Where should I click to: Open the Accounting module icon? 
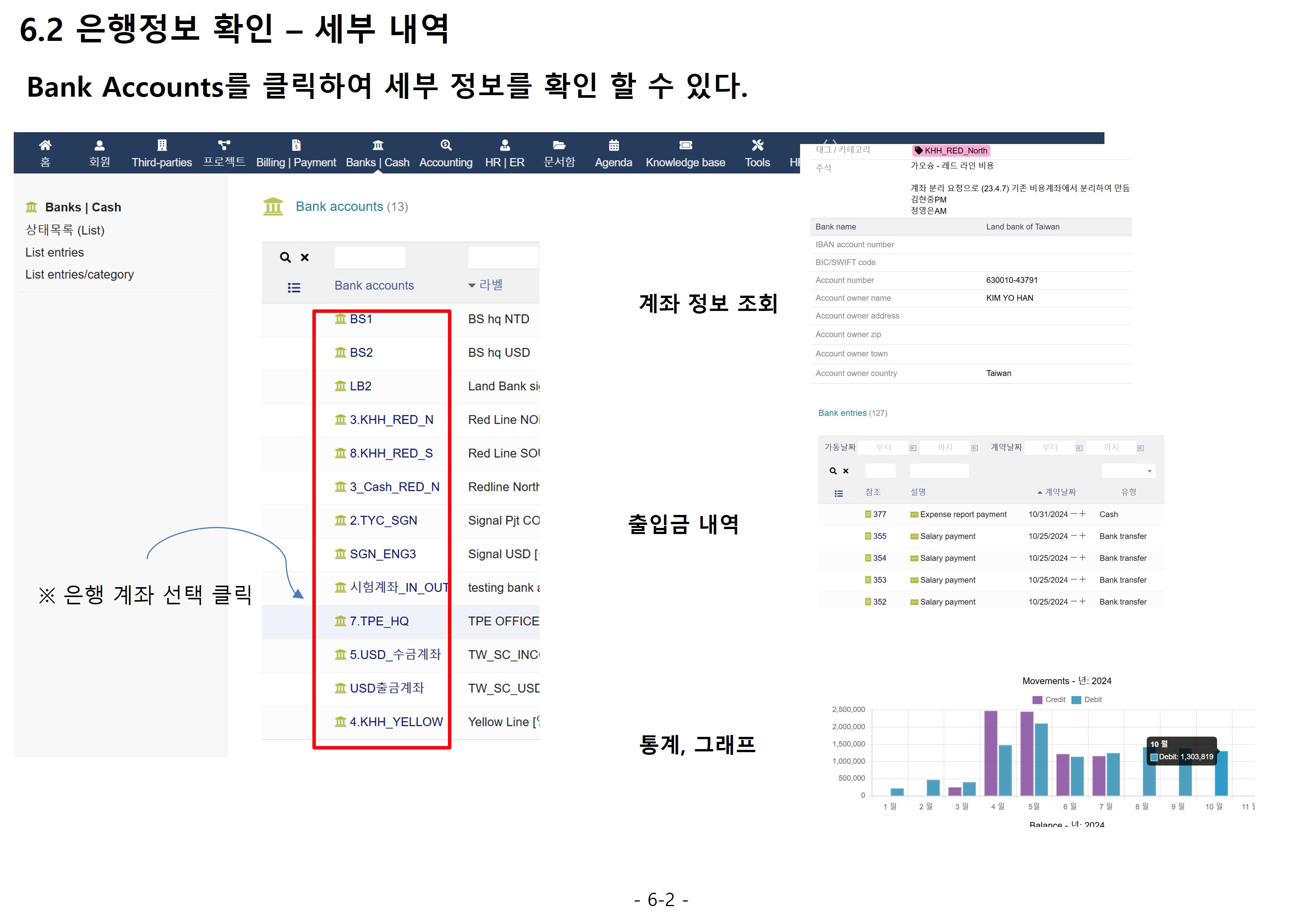point(445,145)
